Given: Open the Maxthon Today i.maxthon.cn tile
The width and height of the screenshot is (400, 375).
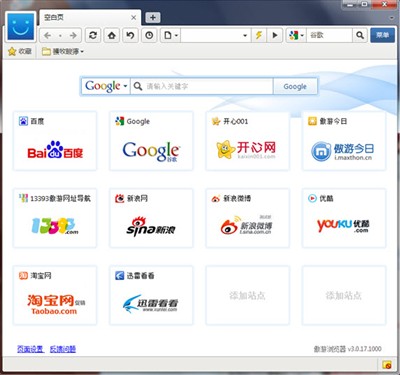Looking at the screenshot, I should pyautogui.click(x=344, y=141).
